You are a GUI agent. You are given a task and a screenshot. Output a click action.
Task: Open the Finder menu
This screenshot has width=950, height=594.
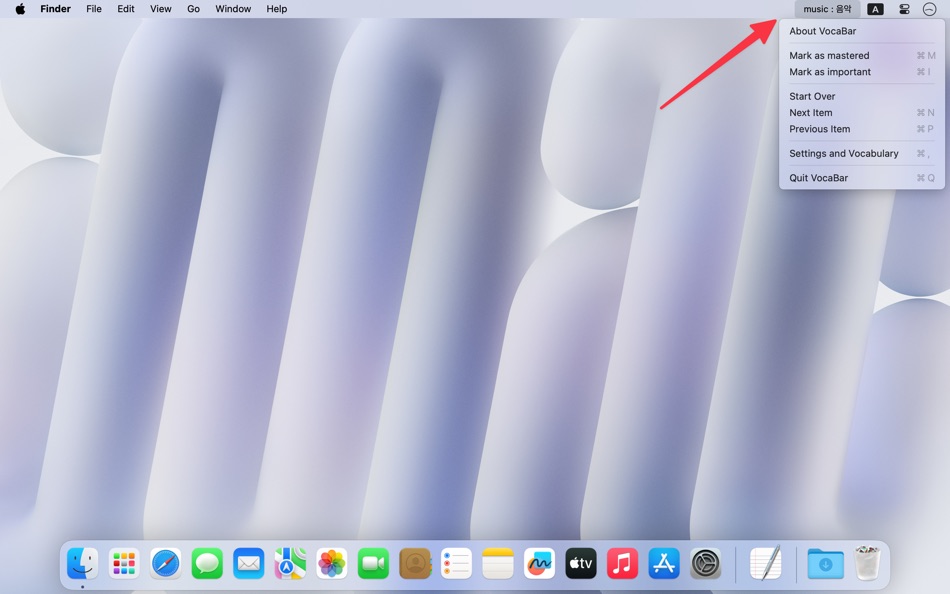click(56, 9)
